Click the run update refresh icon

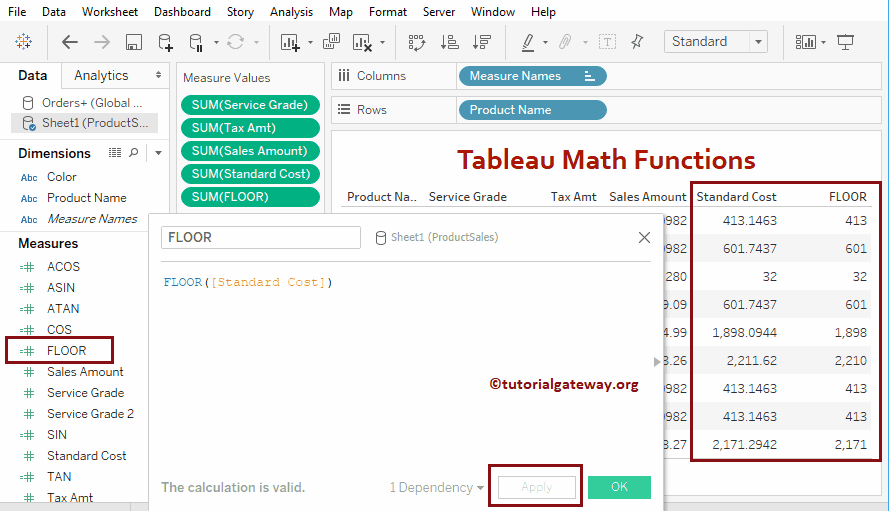235,42
